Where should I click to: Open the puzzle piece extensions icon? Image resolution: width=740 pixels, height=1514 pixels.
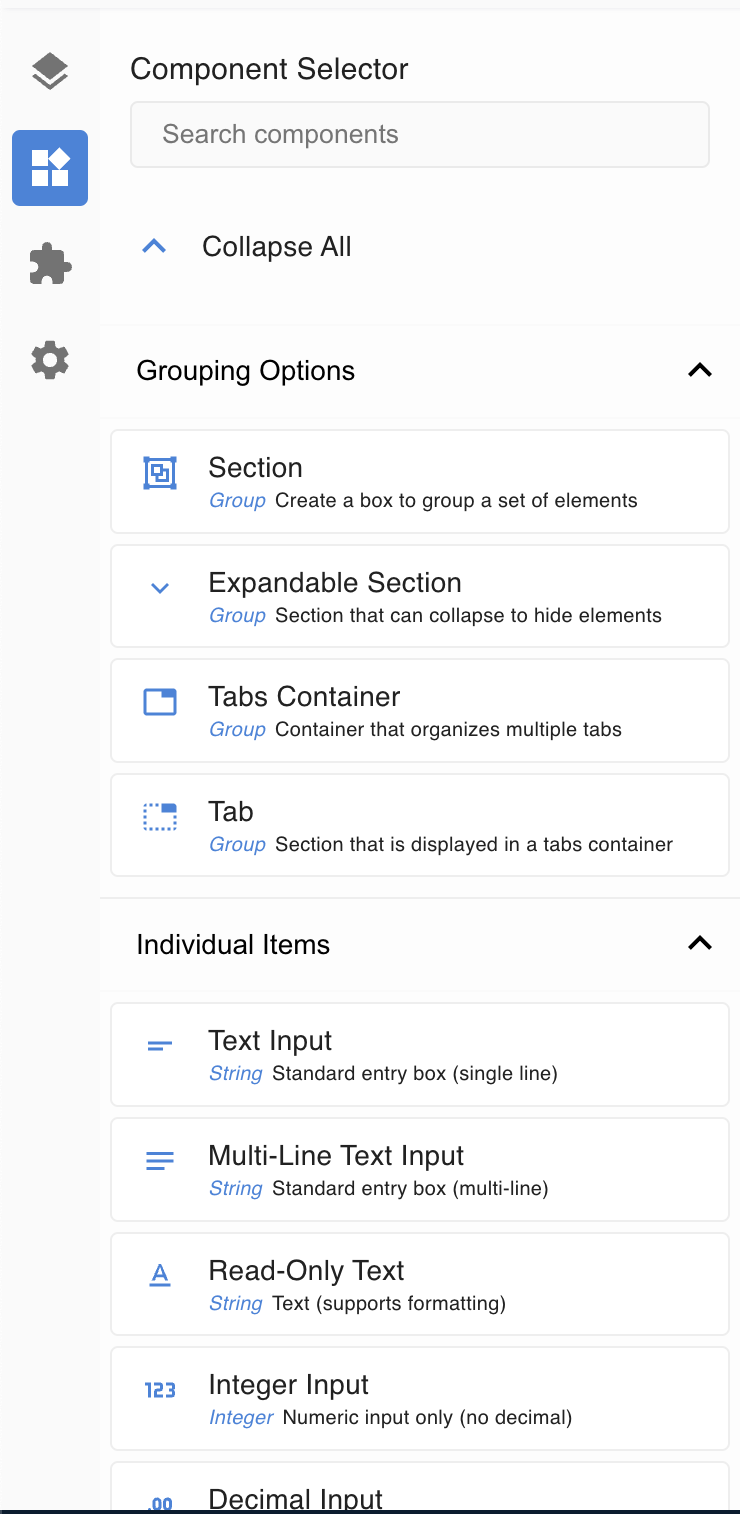(x=50, y=264)
